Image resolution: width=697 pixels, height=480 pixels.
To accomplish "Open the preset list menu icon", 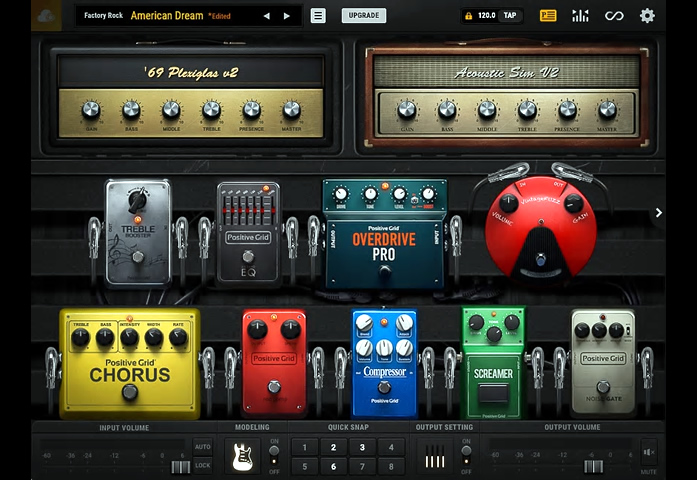I will pyautogui.click(x=318, y=16).
